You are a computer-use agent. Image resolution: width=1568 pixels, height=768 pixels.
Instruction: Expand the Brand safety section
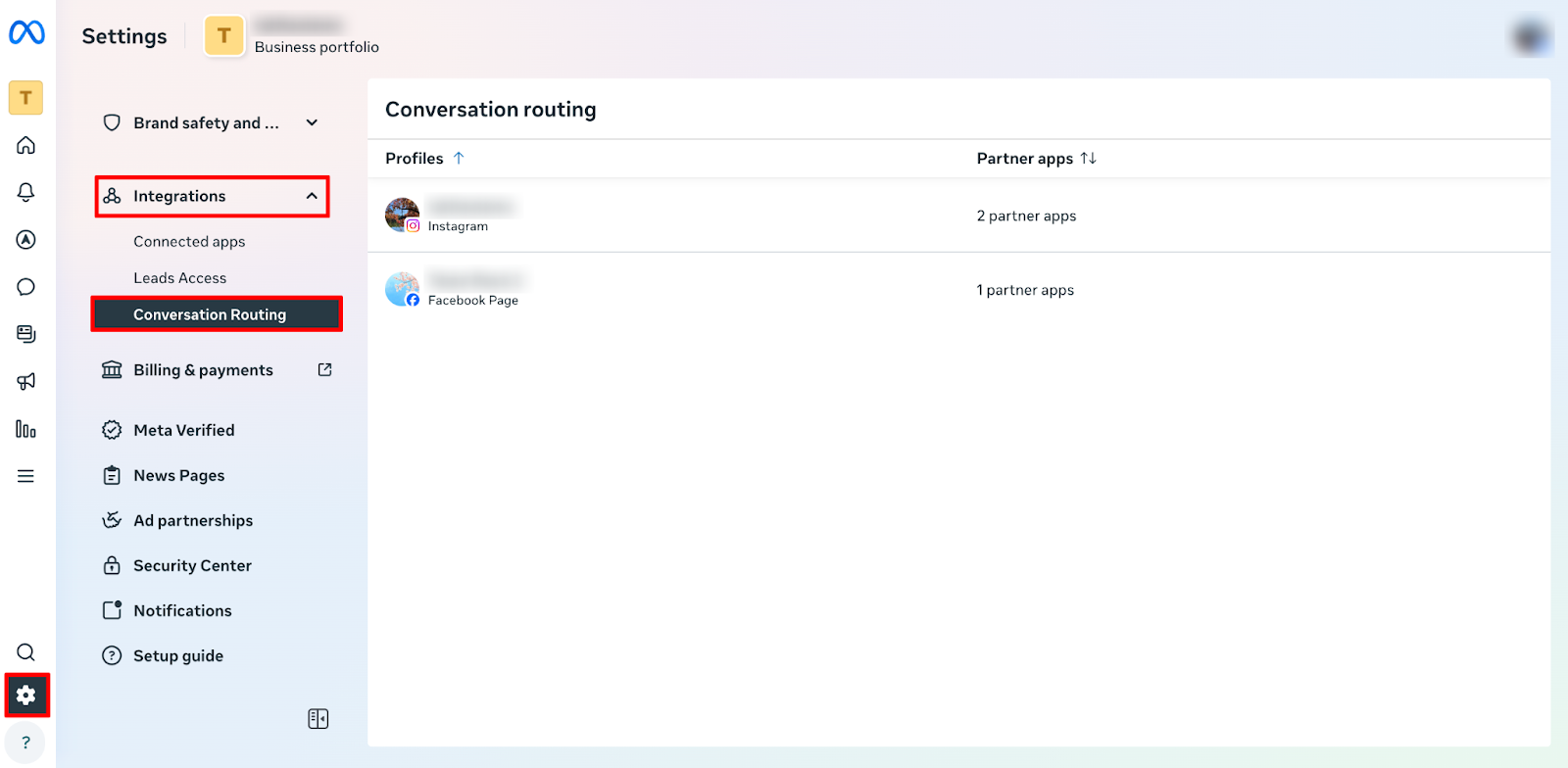click(x=312, y=122)
